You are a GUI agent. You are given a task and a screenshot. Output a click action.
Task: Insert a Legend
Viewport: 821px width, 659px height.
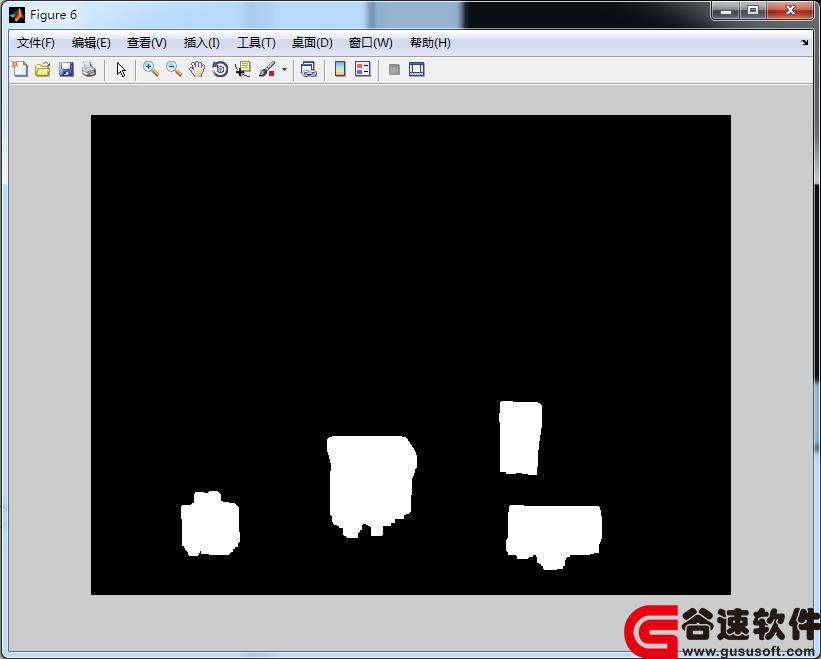(362, 69)
